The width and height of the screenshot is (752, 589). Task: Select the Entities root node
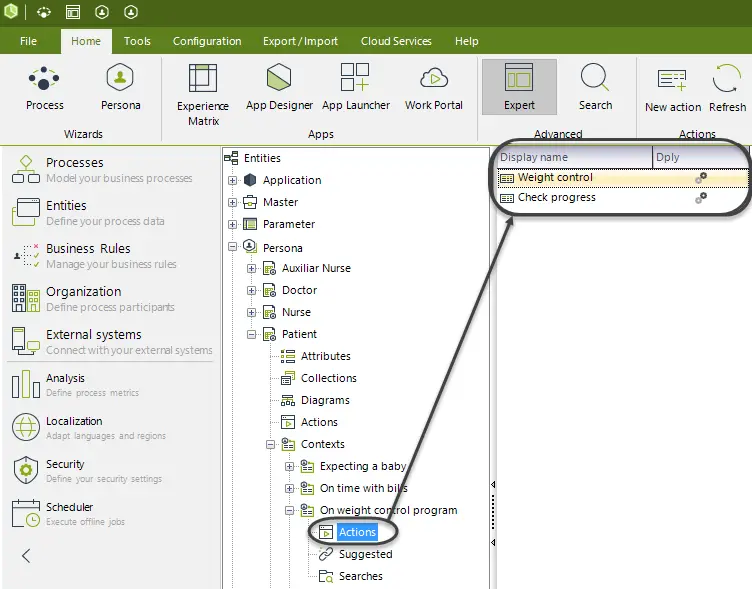point(262,158)
